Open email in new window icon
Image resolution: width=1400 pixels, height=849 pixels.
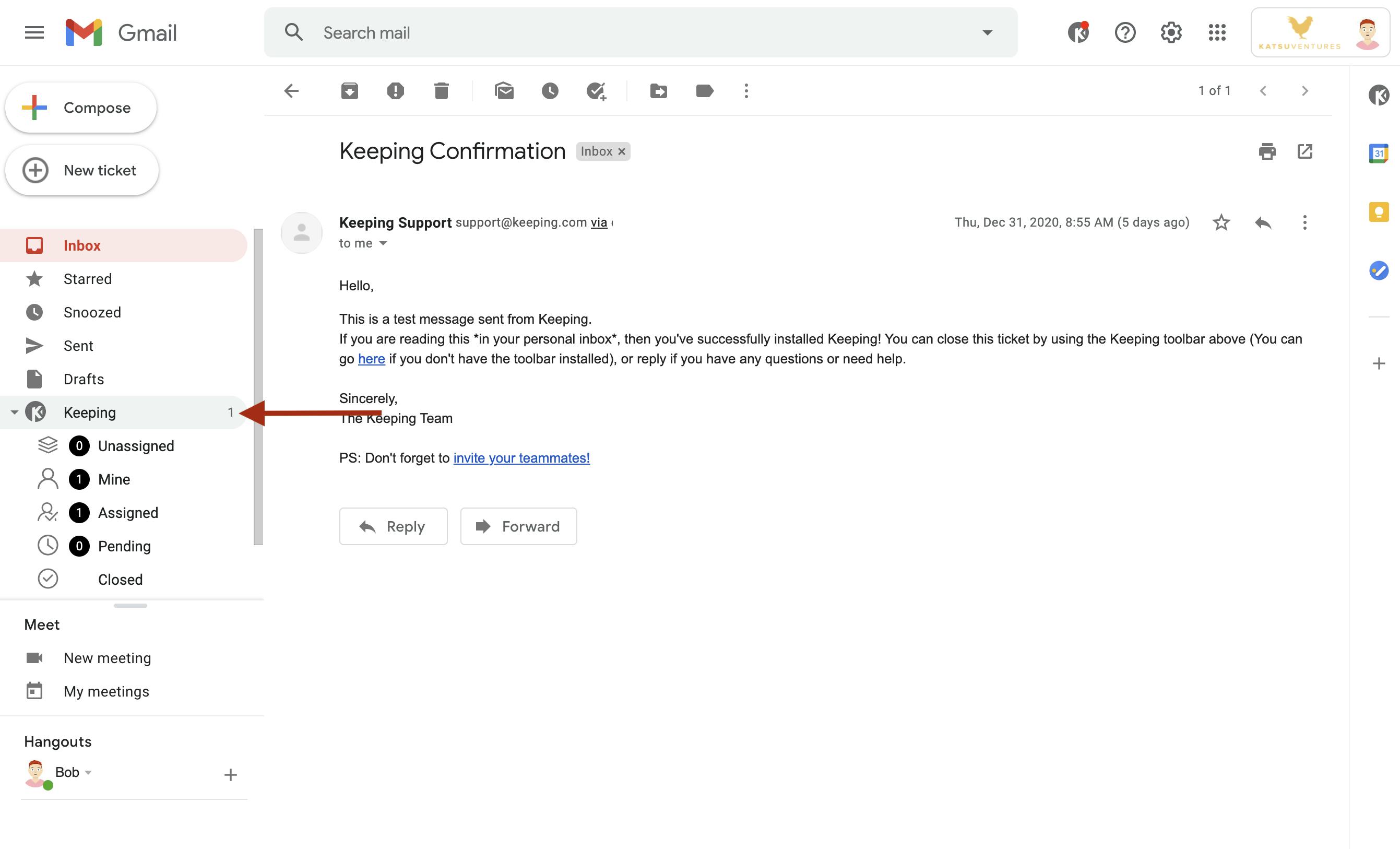(1304, 152)
